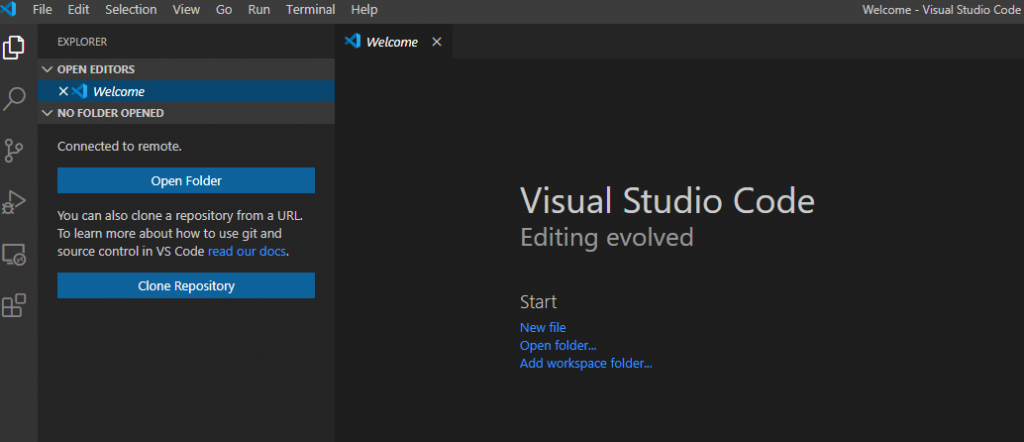Open the Selection menu
Viewport: 1024px width, 442px height.
131,10
